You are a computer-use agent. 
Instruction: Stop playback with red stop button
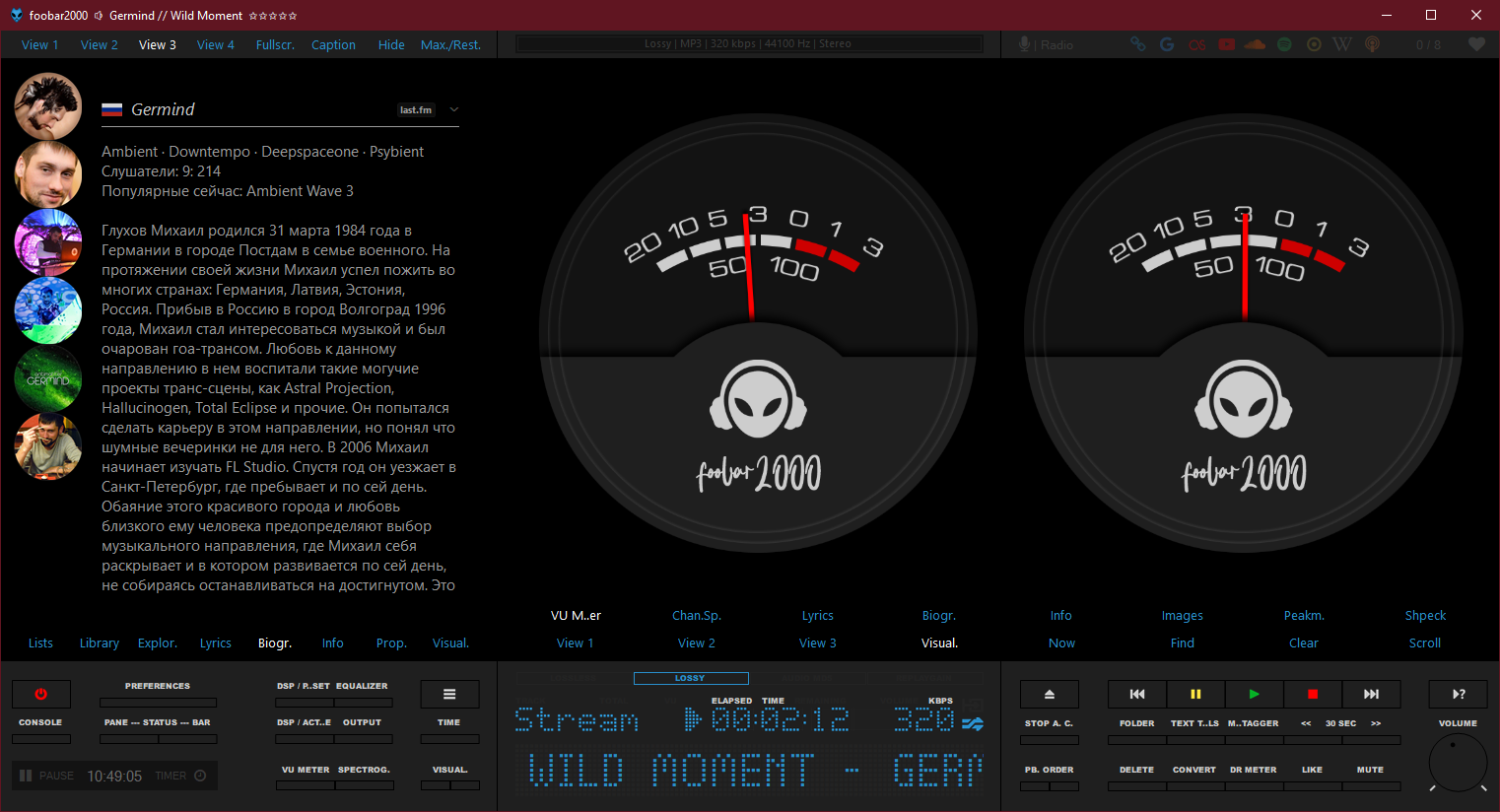[1312, 694]
